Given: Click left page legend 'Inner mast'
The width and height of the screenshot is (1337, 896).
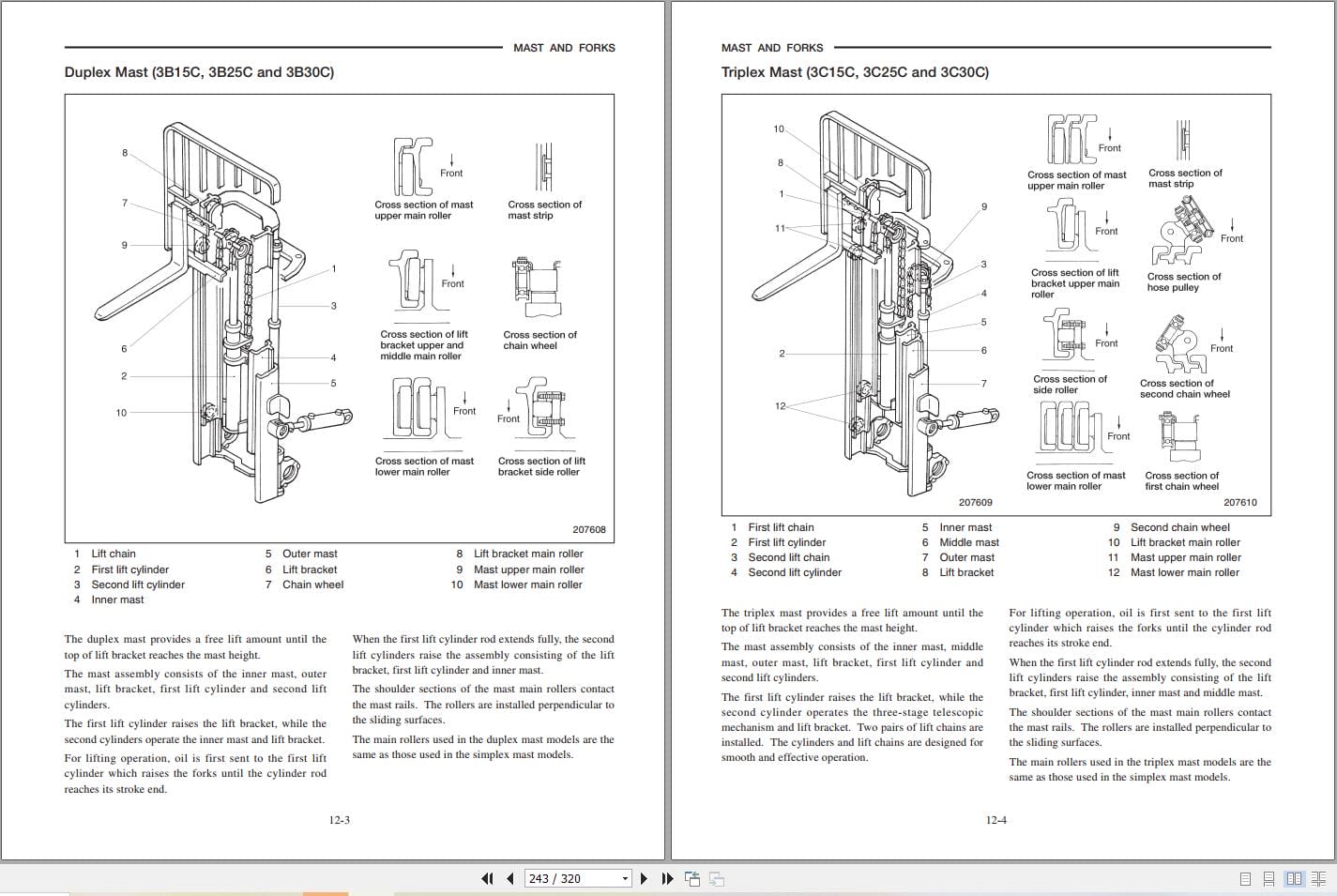Looking at the screenshot, I should (117, 600).
